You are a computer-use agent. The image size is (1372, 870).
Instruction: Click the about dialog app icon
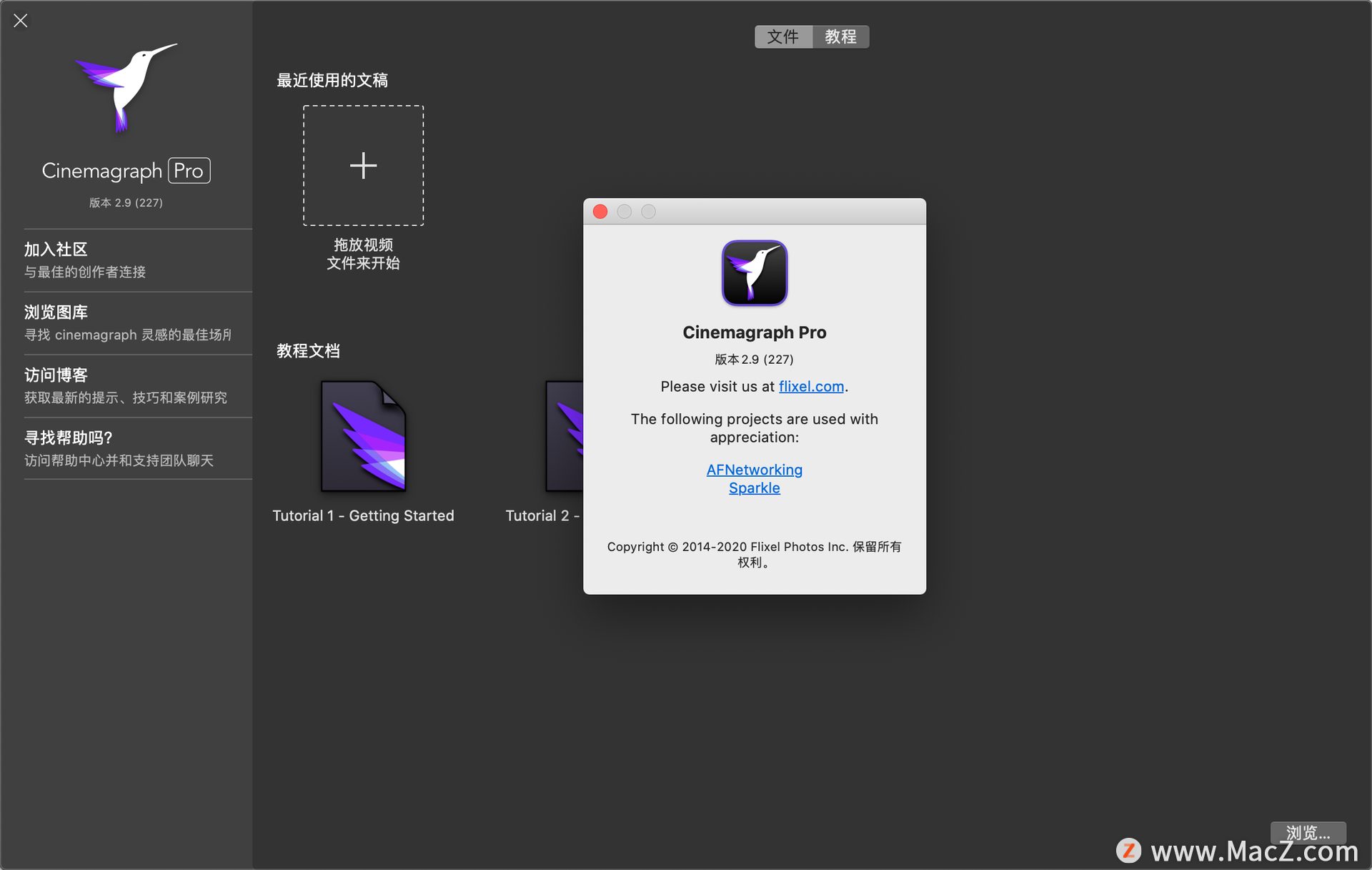point(754,274)
